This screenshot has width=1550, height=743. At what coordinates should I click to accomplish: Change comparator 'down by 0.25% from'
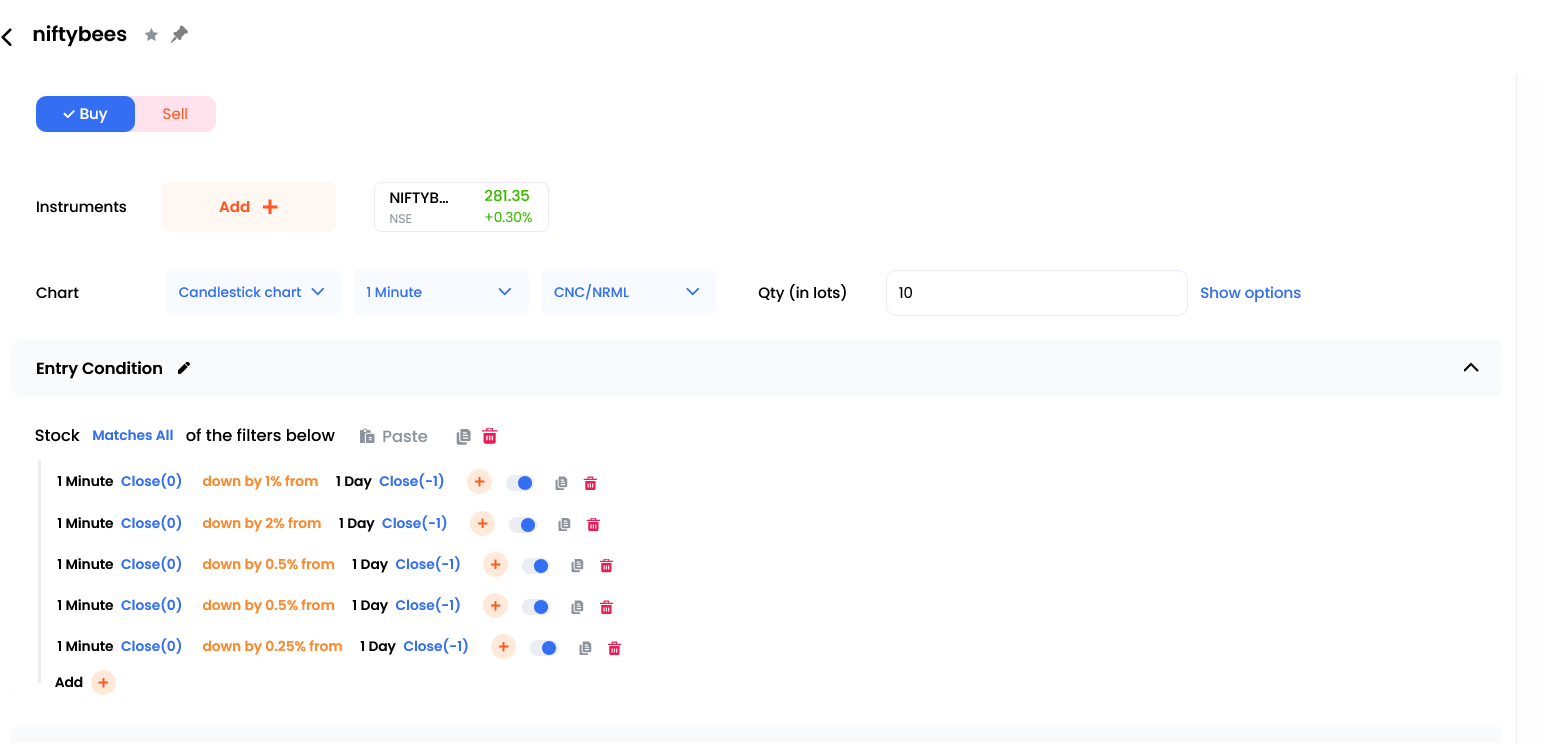(272, 647)
